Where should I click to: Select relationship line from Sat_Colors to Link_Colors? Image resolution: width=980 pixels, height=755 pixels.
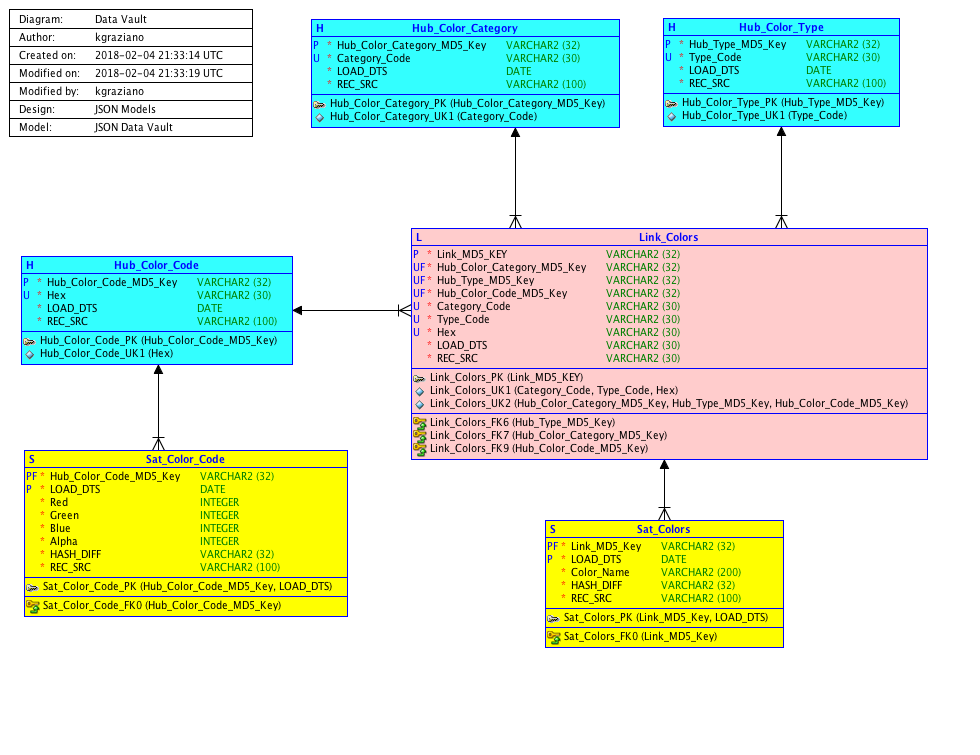pyautogui.click(x=664, y=491)
